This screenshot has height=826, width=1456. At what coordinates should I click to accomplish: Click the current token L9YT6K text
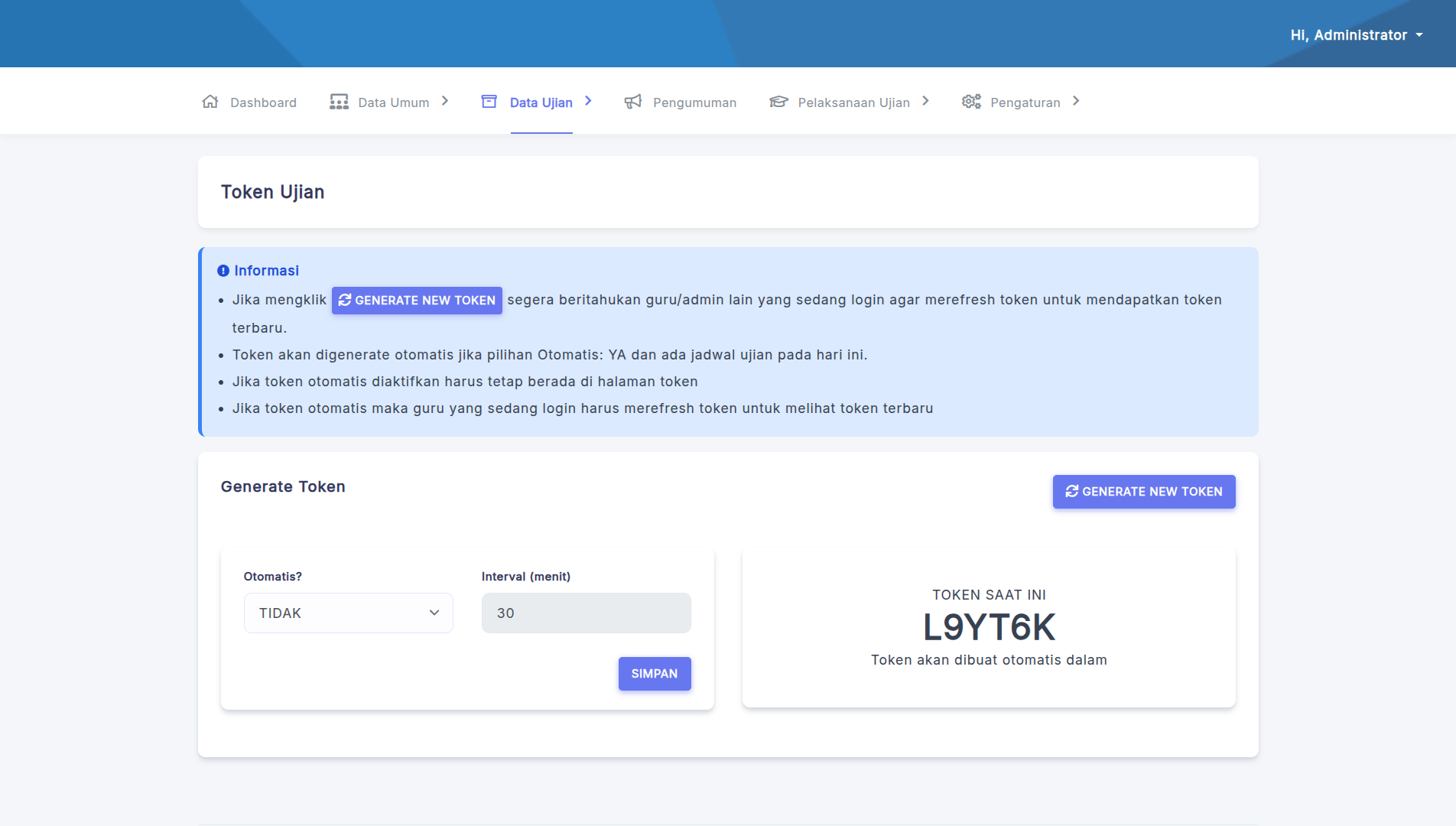pos(989,627)
